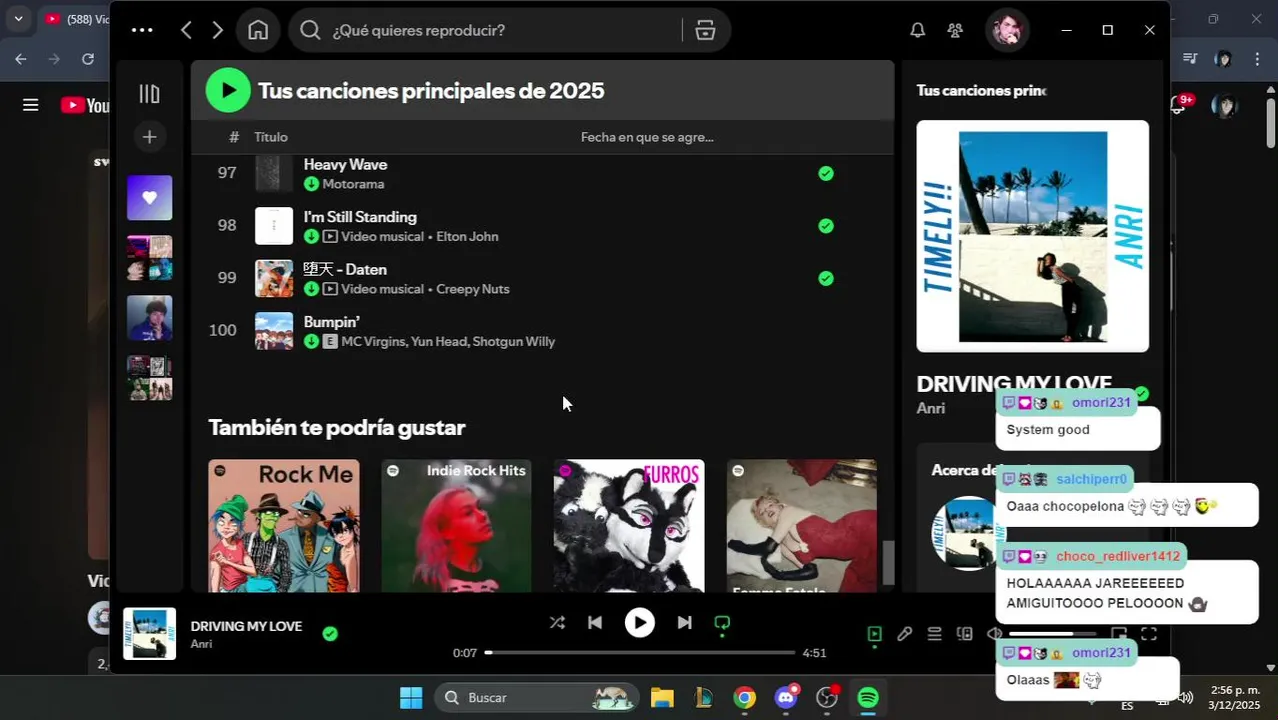The width and height of the screenshot is (1278, 720).
Task: Open artist Creepy Nuts
Action: [x=473, y=289]
